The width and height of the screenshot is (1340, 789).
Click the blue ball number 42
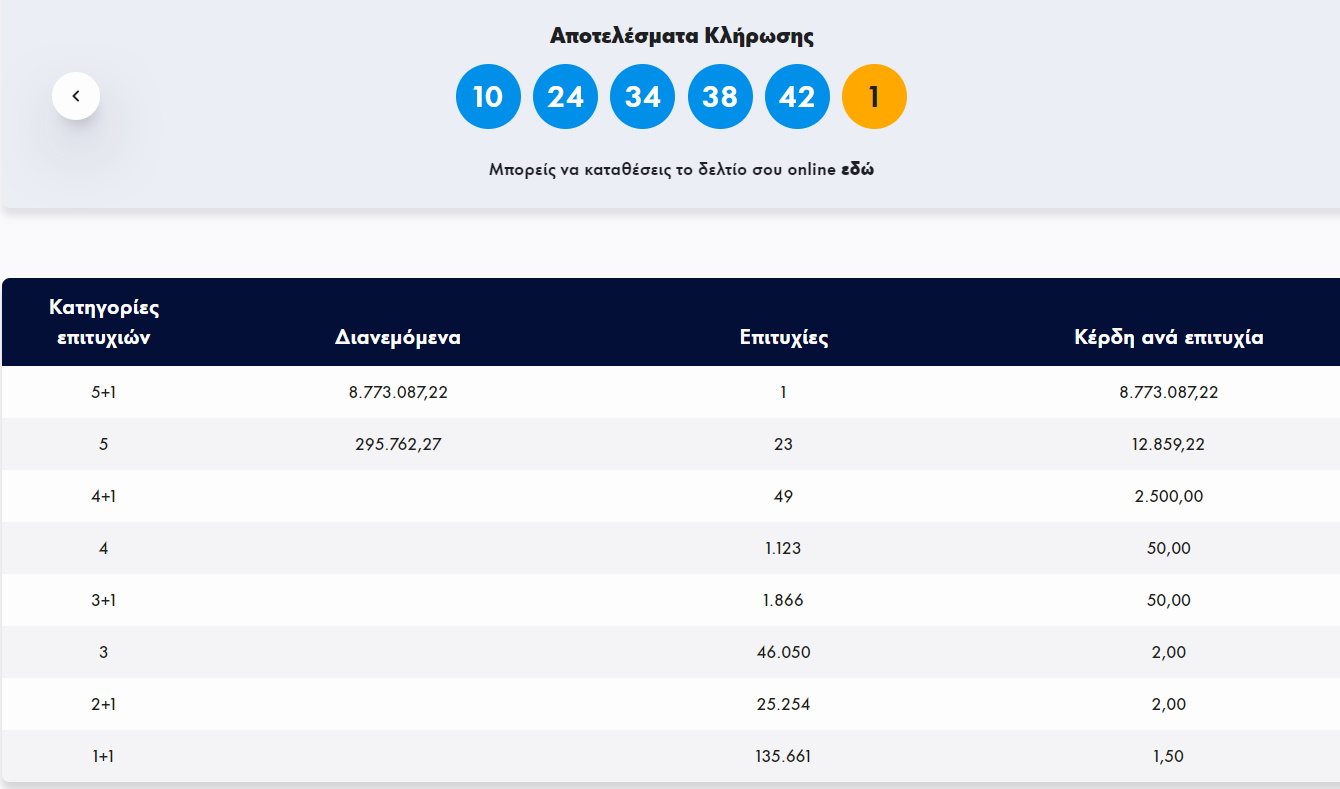tap(797, 97)
